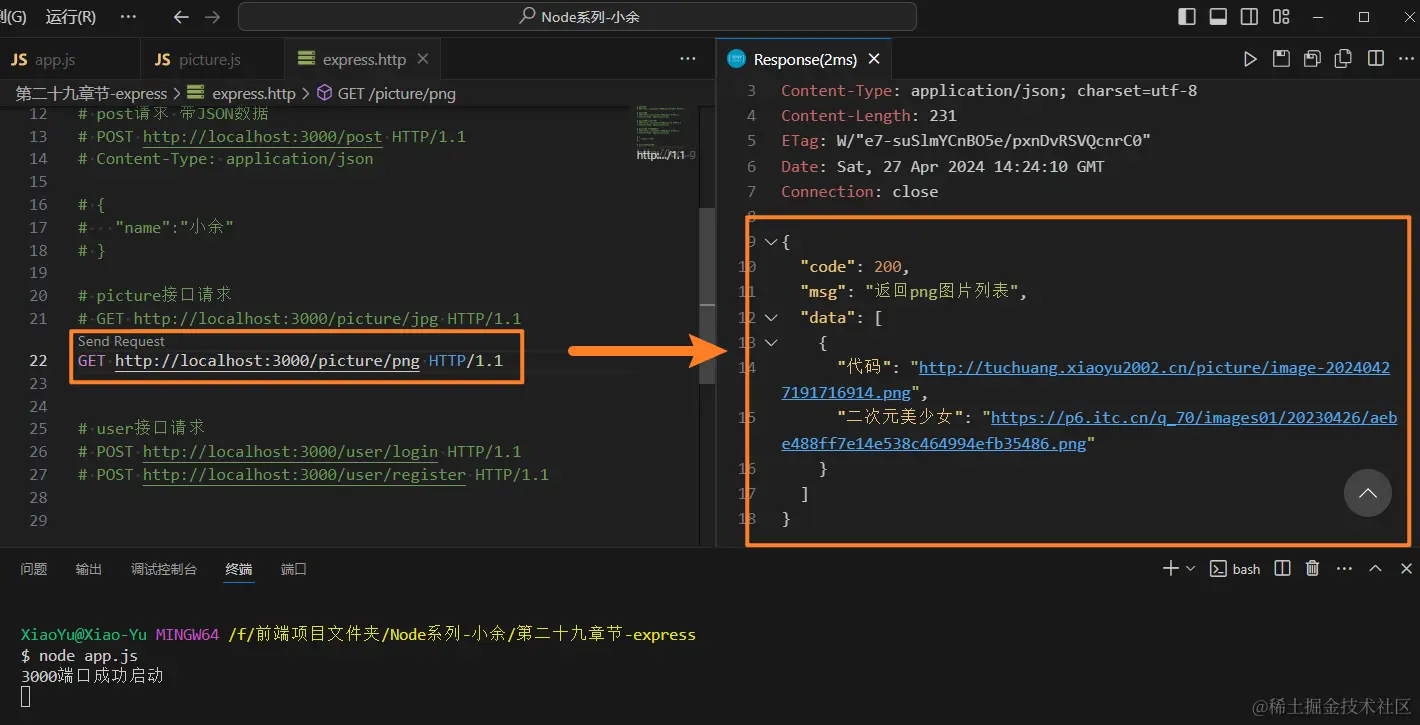Open localhost:3000/user/register link
The width and height of the screenshot is (1420, 725).
[x=304, y=474]
